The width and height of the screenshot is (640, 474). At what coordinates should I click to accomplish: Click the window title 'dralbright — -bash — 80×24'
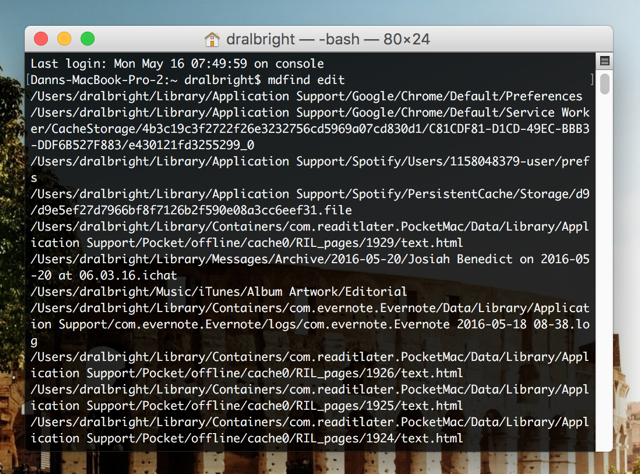point(328,40)
